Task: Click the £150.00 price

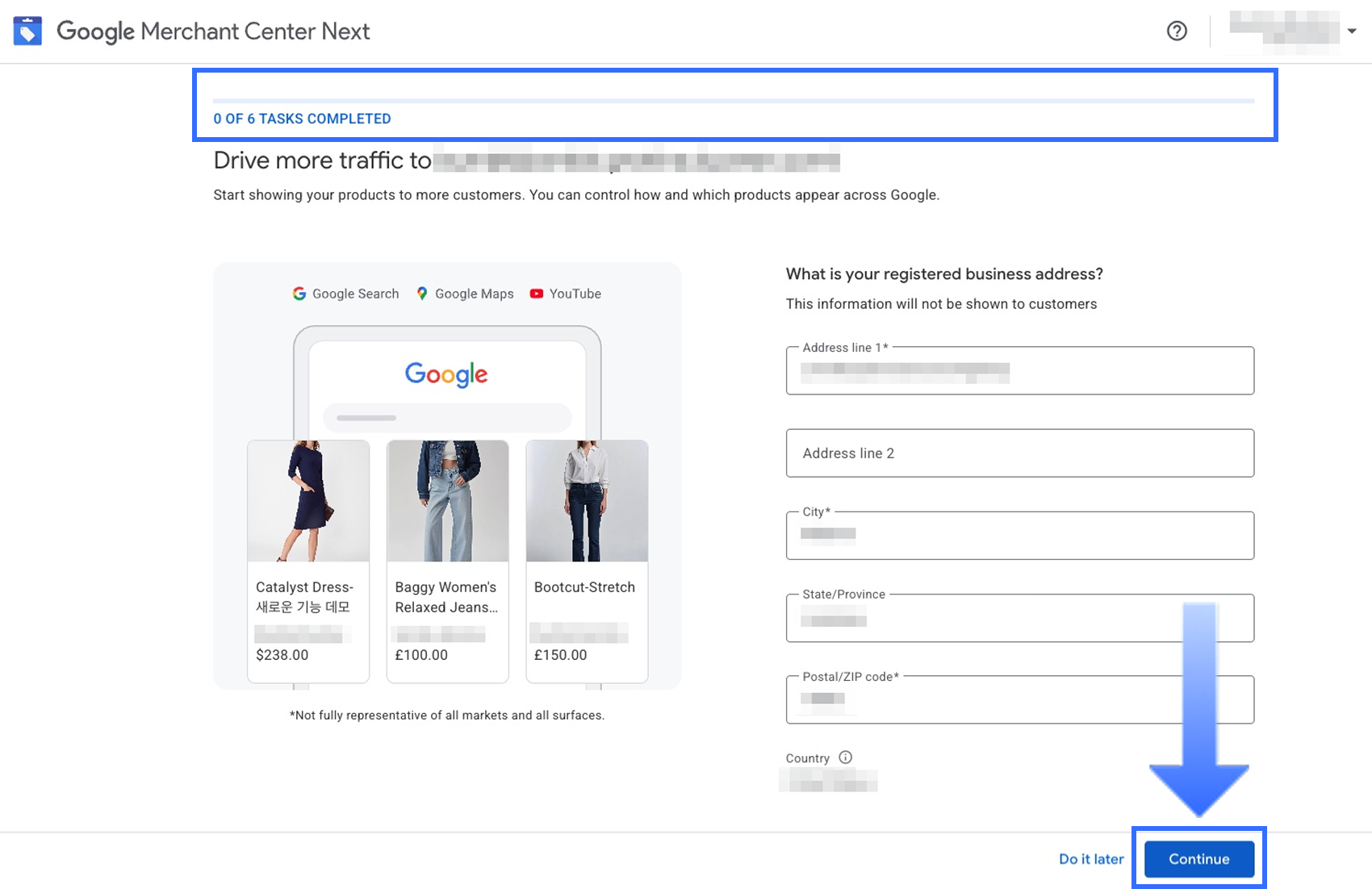Action: pyautogui.click(x=560, y=655)
